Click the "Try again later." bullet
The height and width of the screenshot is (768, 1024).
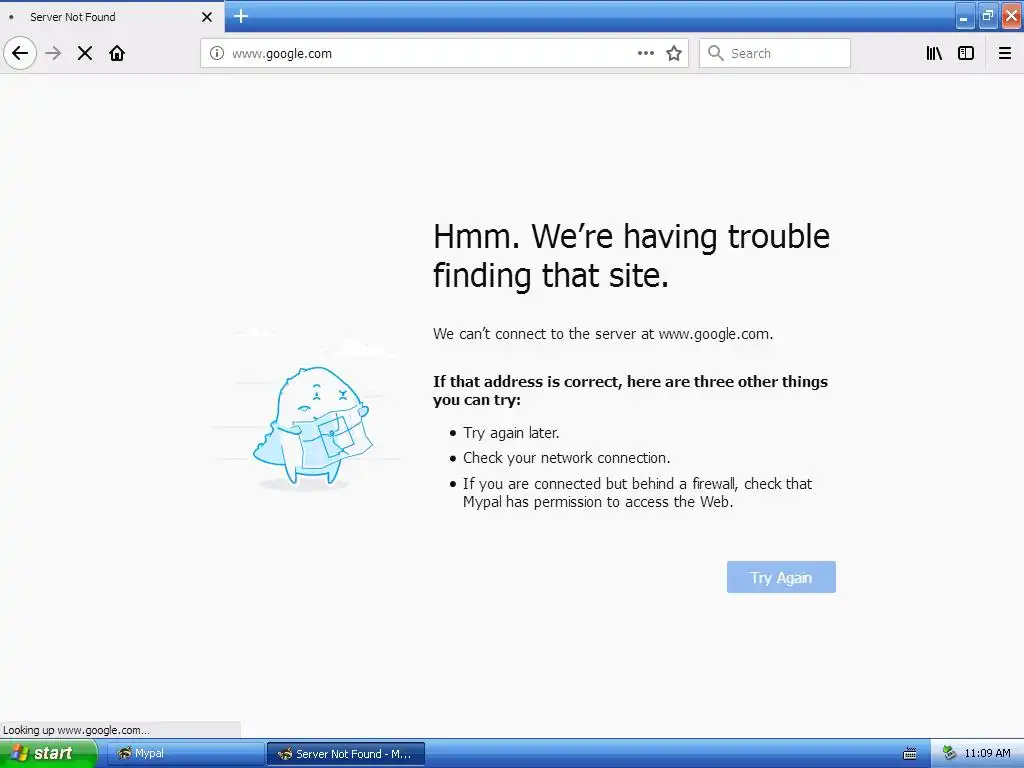(x=511, y=433)
